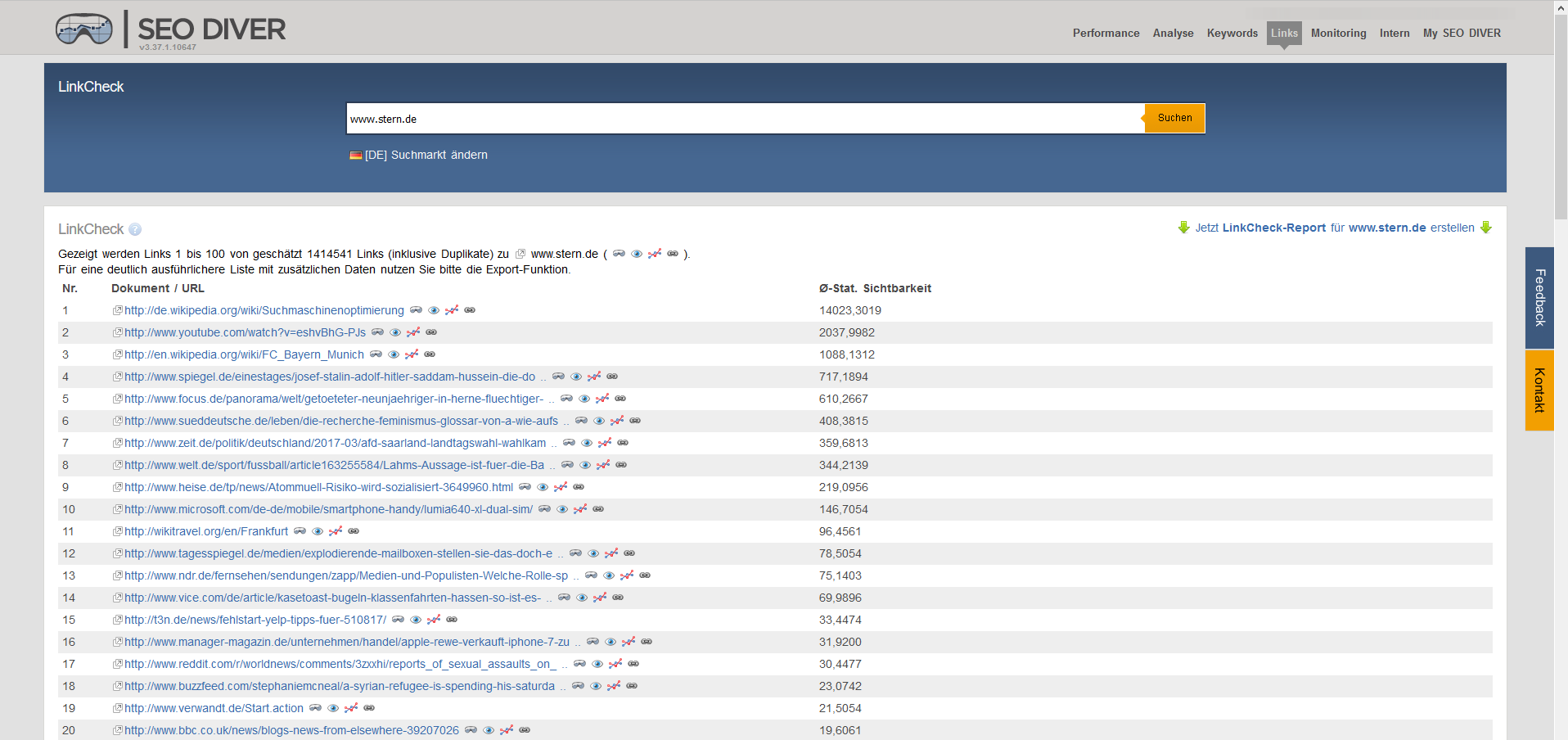Screen dimensions: 1568x740
Task: Open goggles icon in reddit.com worldnews row
Action: [579, 664]
